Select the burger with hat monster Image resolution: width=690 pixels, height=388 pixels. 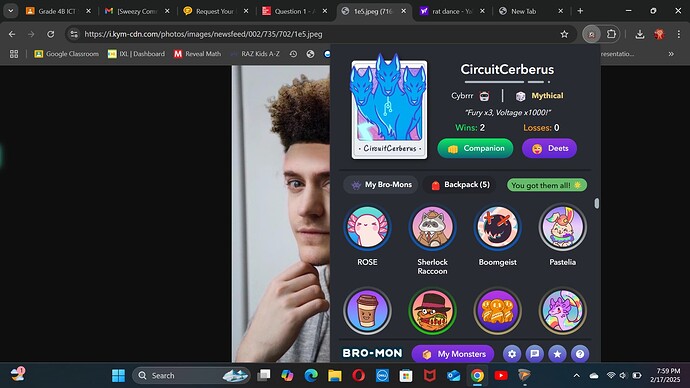(x=432, y=311)
